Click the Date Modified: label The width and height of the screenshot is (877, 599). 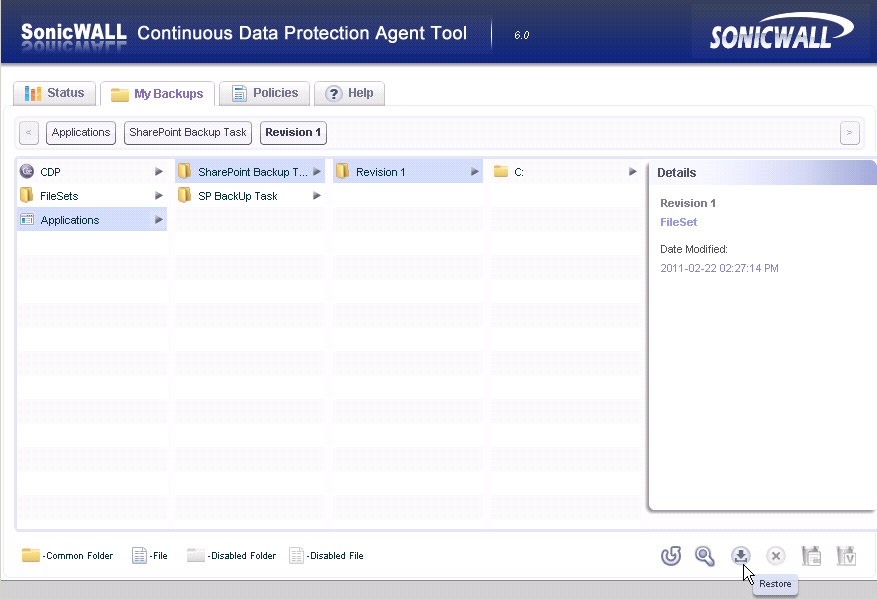(694, 249)
